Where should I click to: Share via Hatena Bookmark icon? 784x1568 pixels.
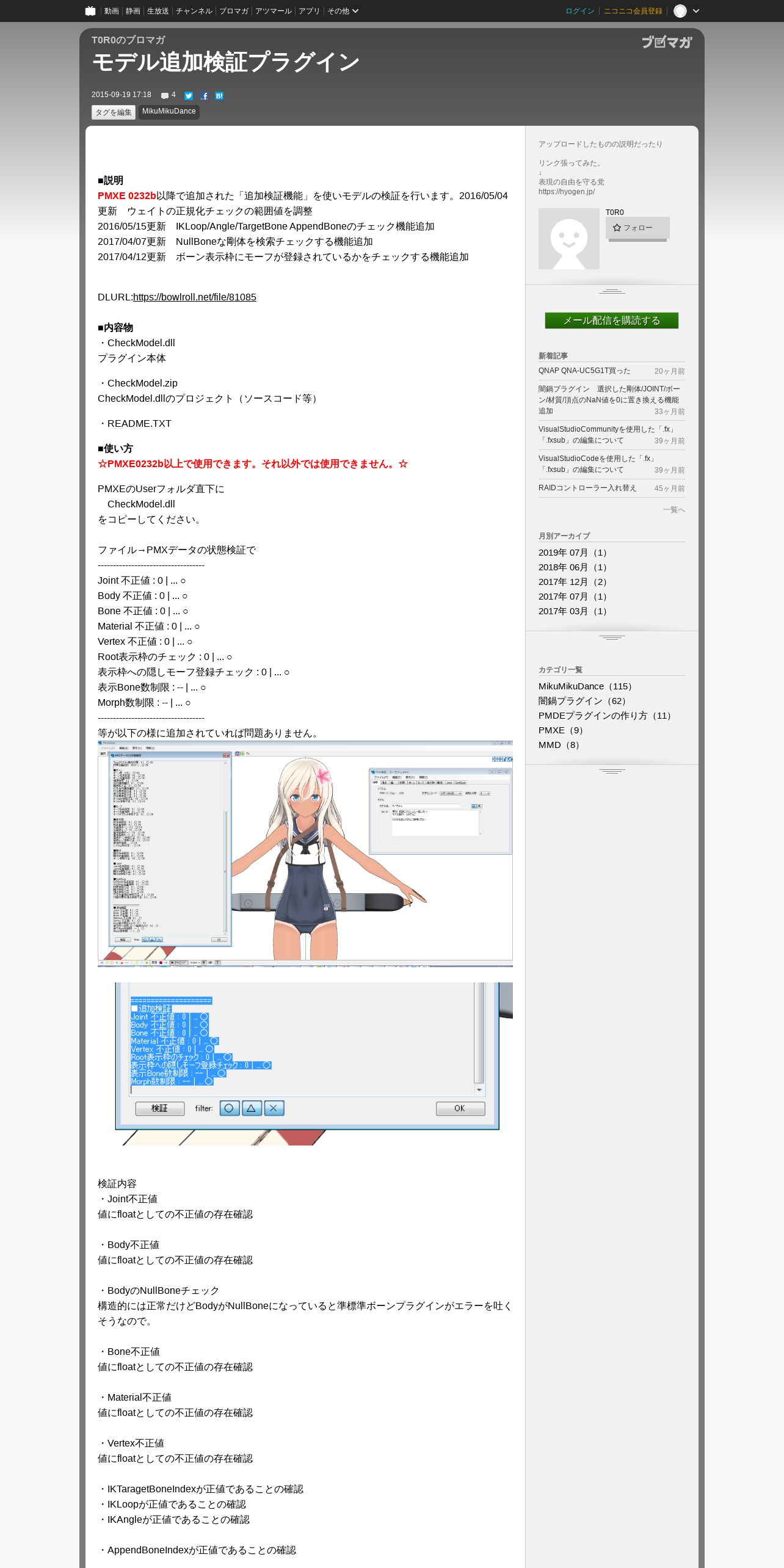pos(219,96)
